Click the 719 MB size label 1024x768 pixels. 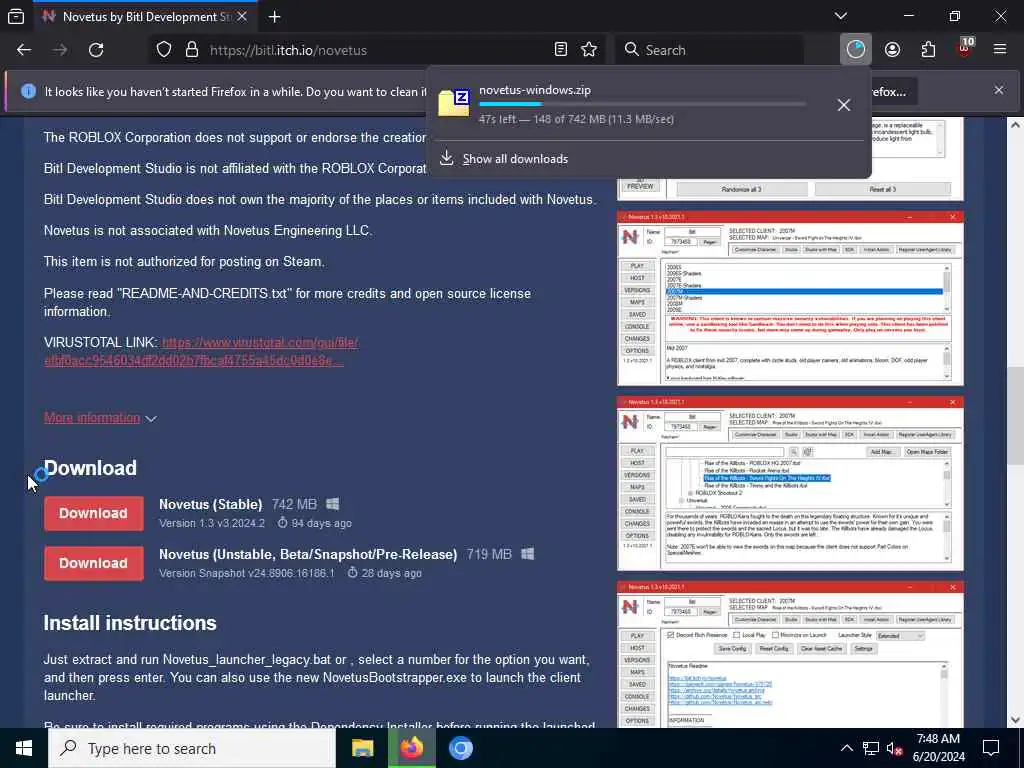[x=489, y=554]
